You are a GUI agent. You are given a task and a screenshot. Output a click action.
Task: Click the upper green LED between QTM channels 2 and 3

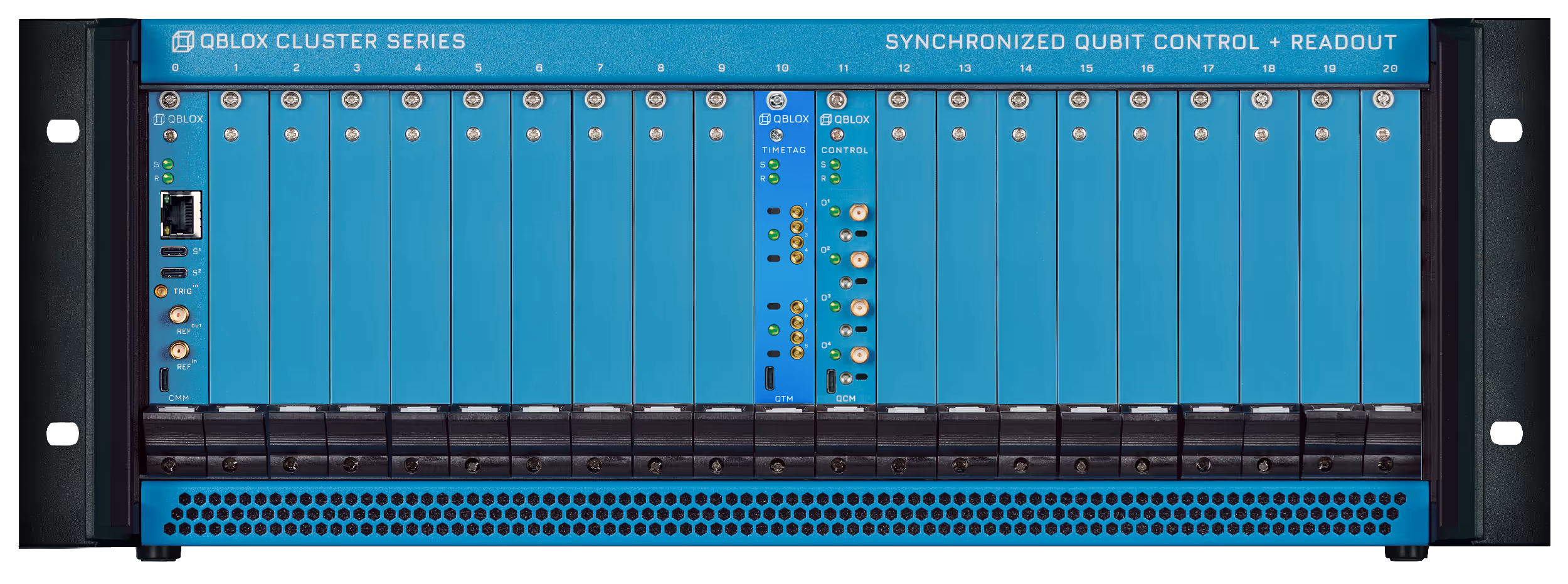[x=774, y=235]
